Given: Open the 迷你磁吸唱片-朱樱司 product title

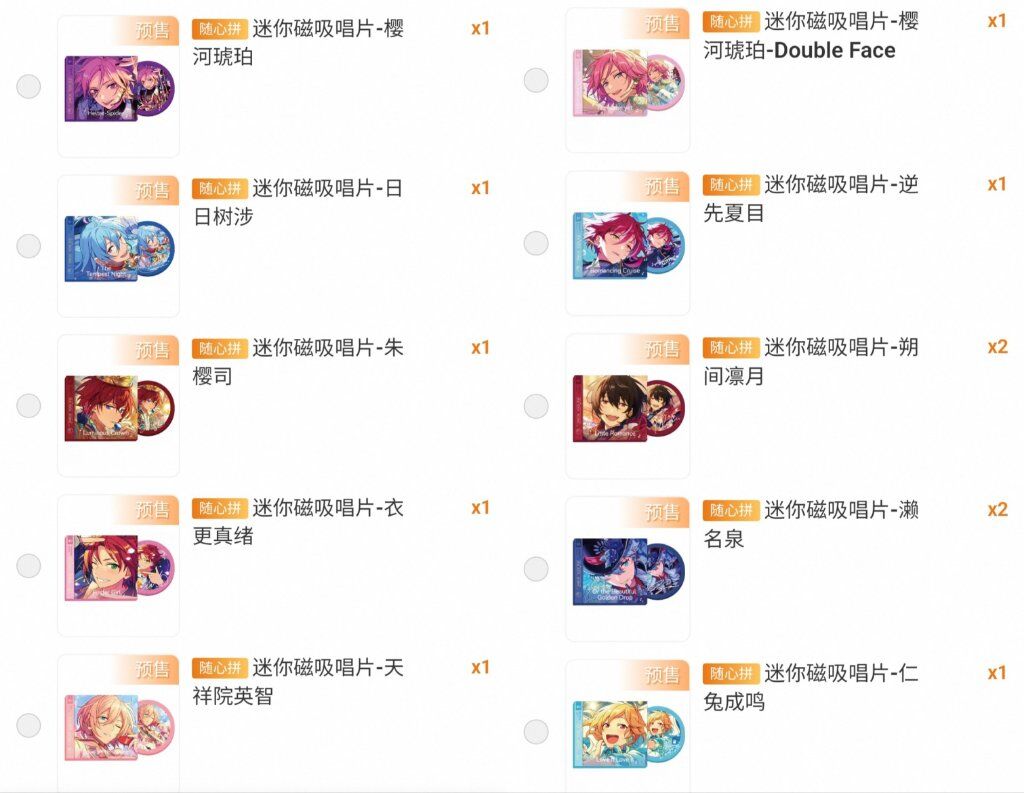Looking at the screenshot, I should pos(297,362).
